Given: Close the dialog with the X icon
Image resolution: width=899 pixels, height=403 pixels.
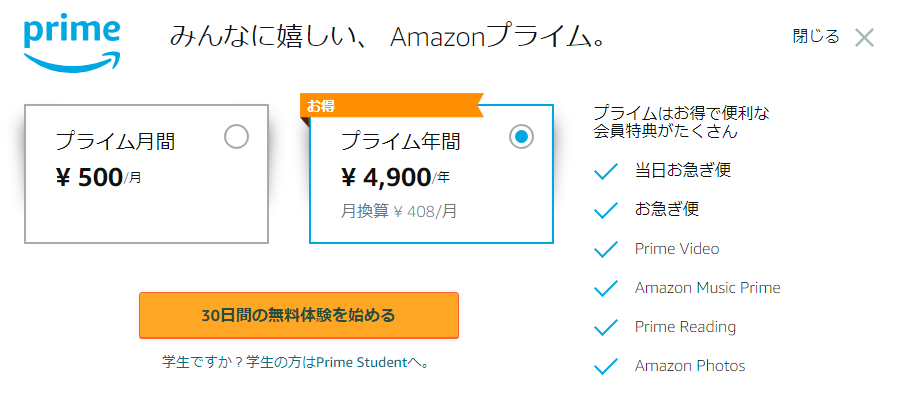Looking at the screenshot, I should click(x=864, y=38).
